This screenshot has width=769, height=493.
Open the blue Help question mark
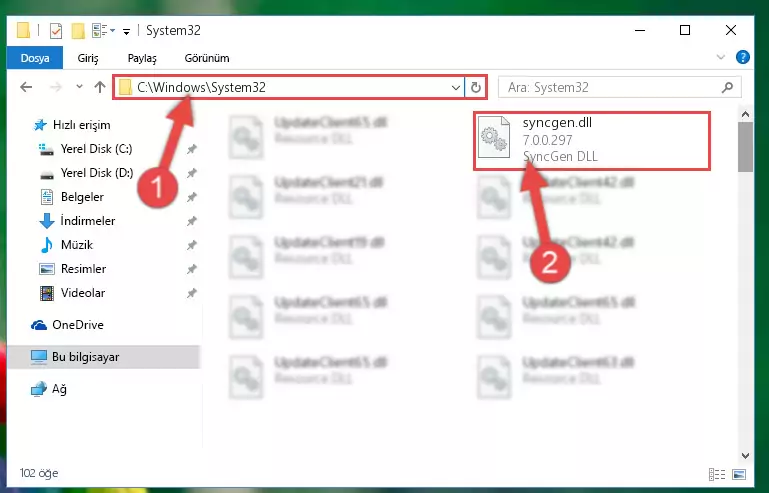[x=743, y=57]
